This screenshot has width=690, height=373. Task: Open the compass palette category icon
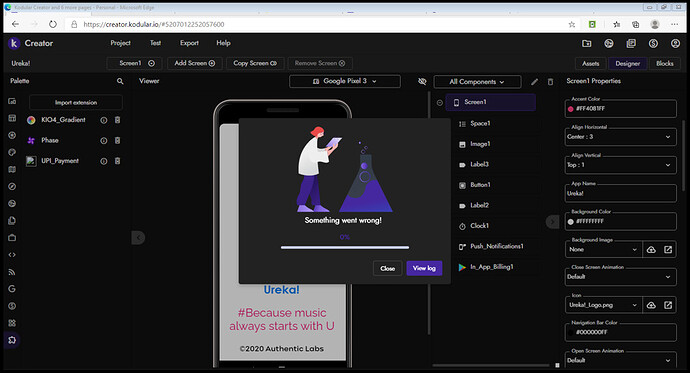[12, 186]
